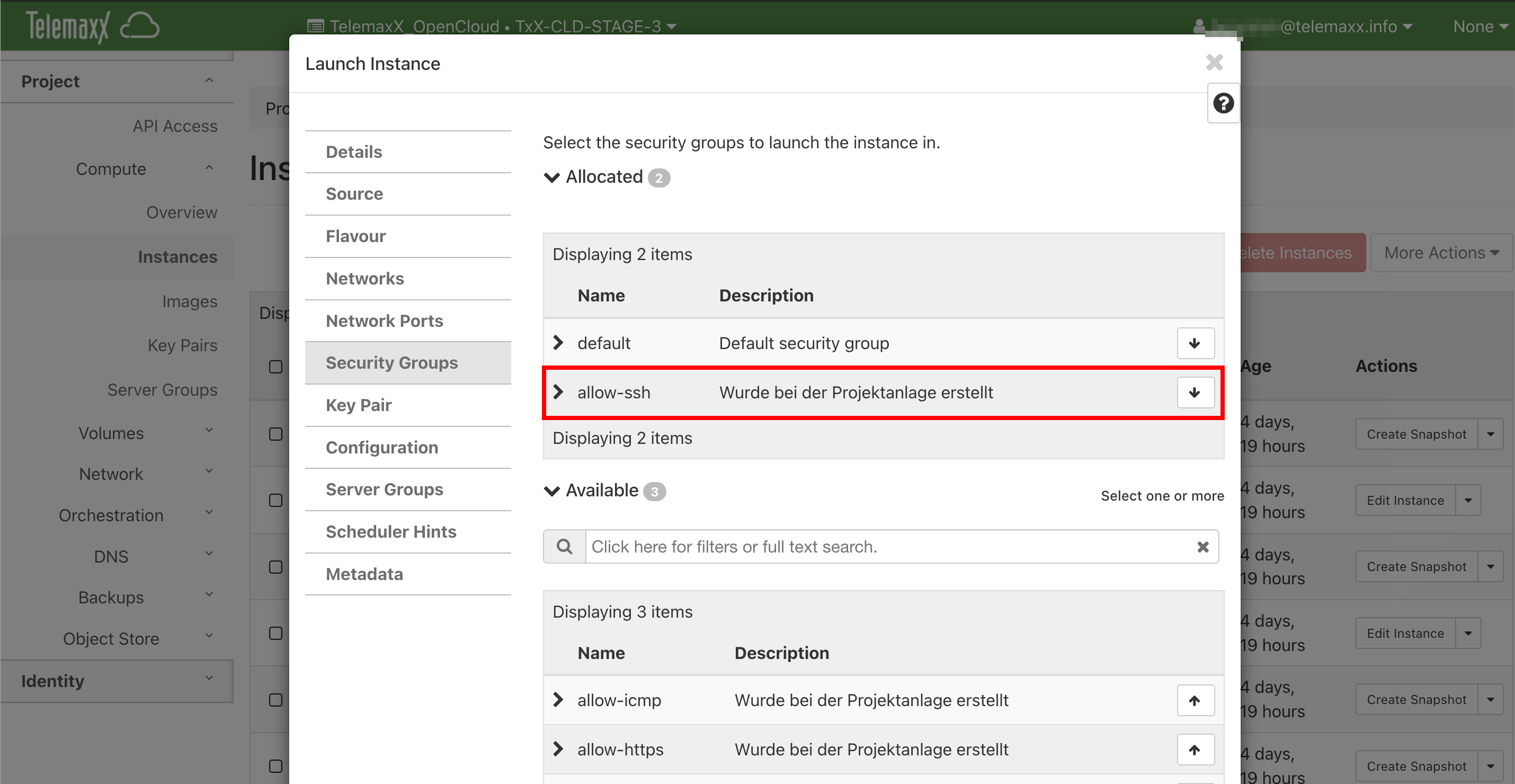The height and width of the screenshot is (784, 1515).
Task: Click the magnifier search icon
Action: coord(564,546)
